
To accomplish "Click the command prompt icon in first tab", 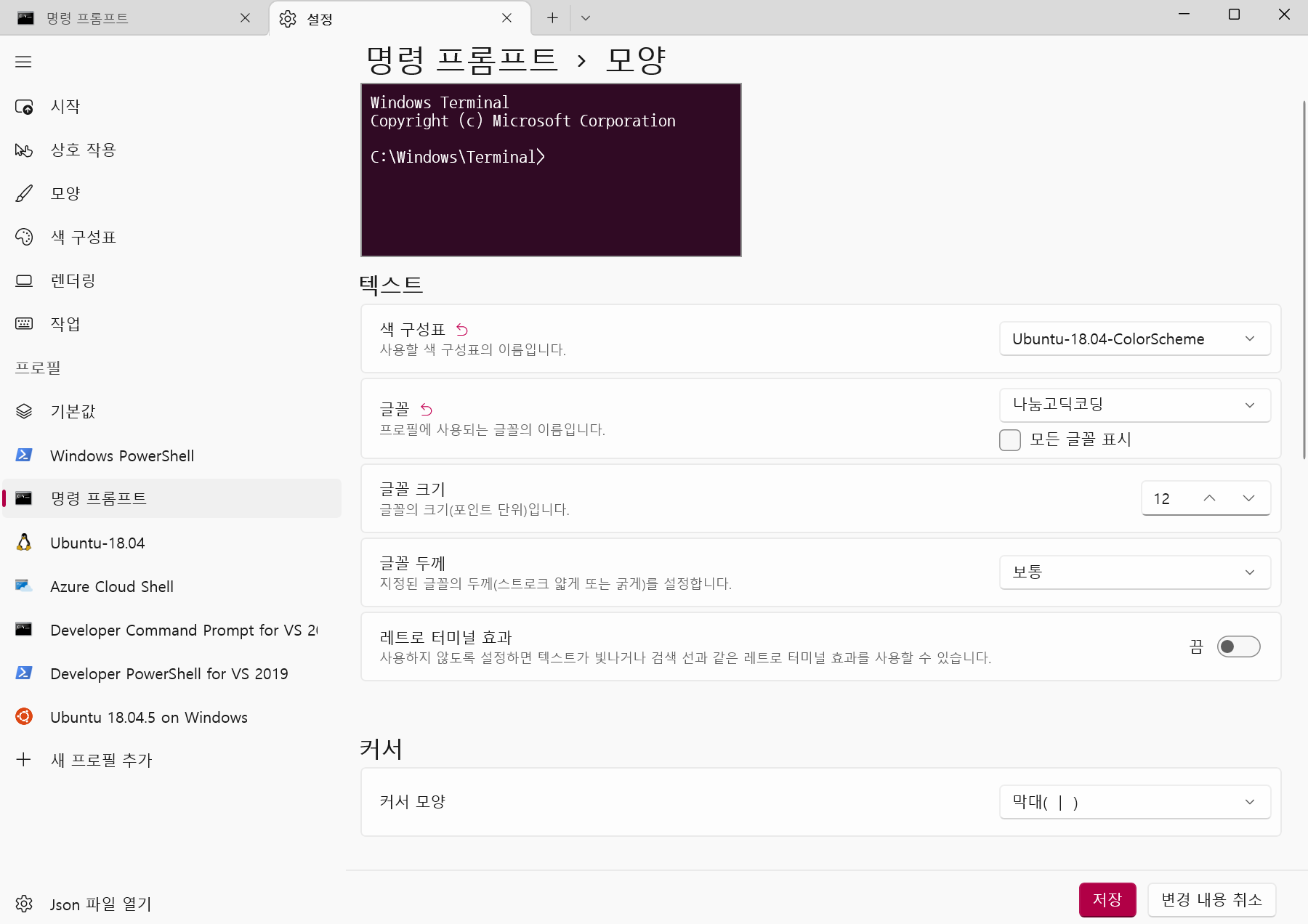I will tap(25, 18).
